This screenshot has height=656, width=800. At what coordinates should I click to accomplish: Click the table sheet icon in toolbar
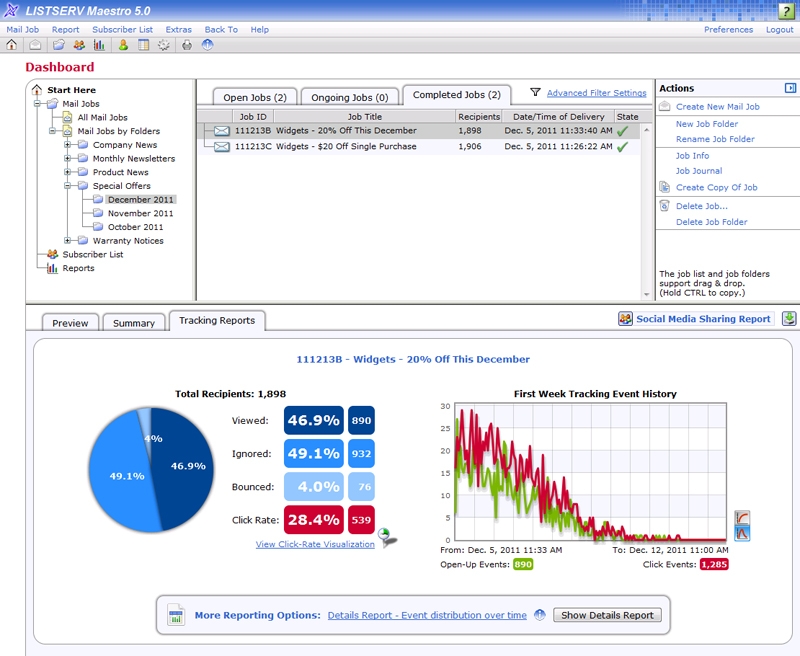click(143, 45)
